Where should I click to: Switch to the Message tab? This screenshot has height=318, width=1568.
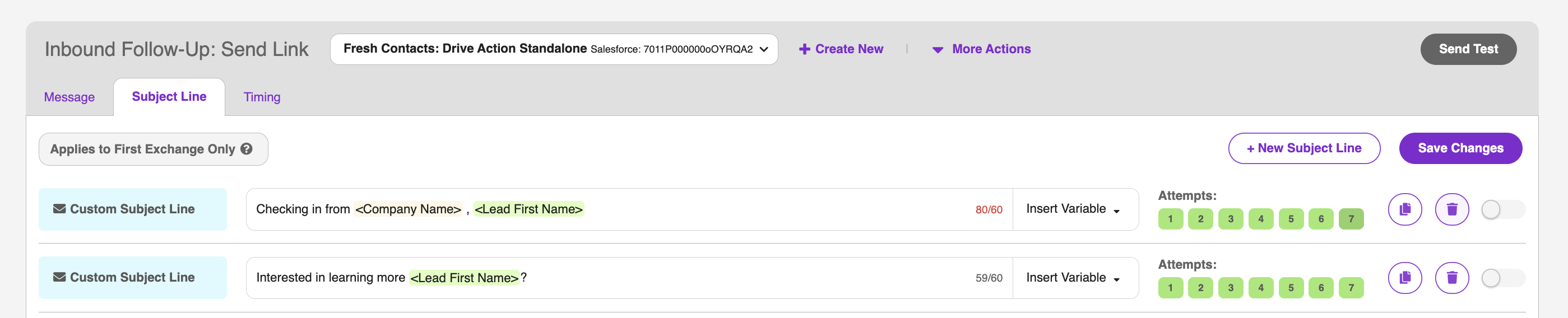69,97
